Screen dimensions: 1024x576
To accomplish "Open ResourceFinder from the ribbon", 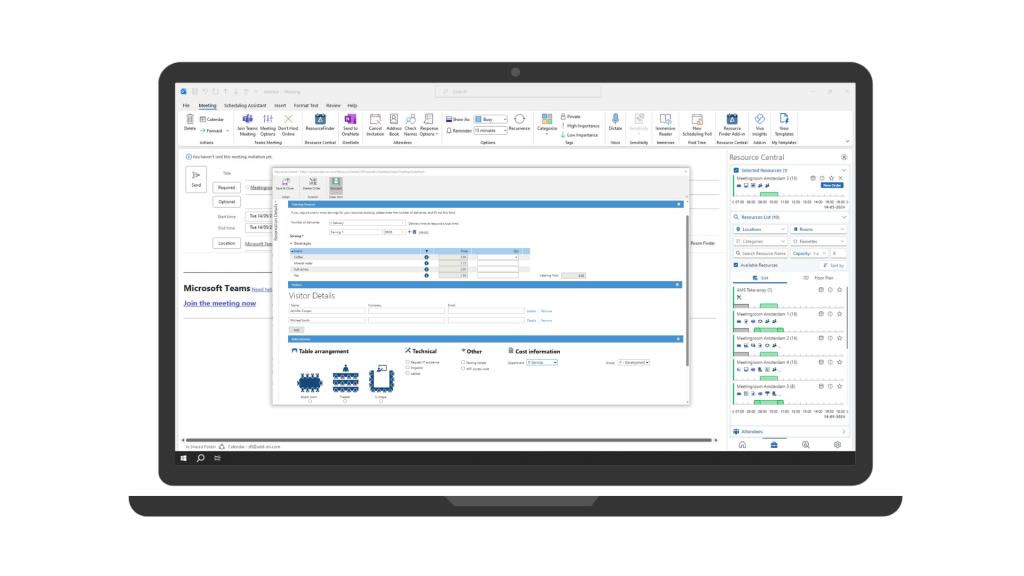I will pos(320,119).
